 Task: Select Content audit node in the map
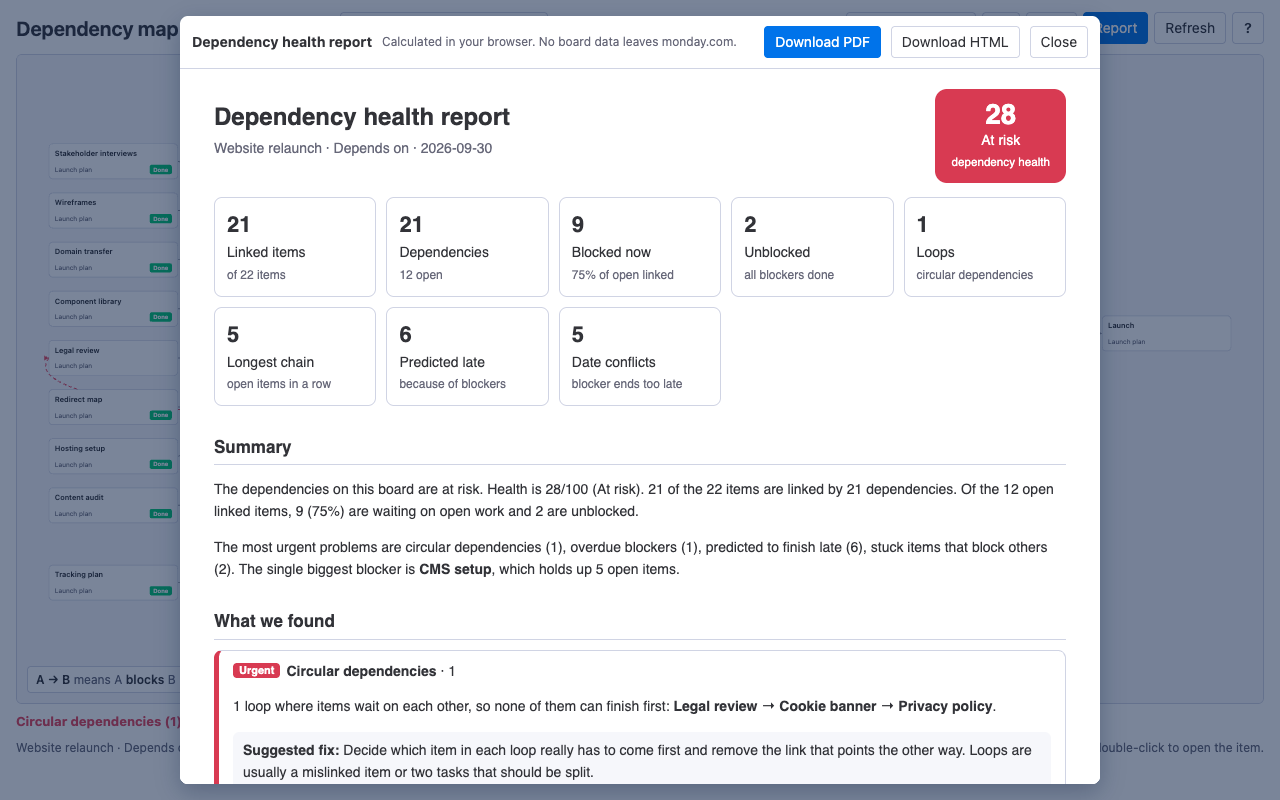[x=112, y=504]
